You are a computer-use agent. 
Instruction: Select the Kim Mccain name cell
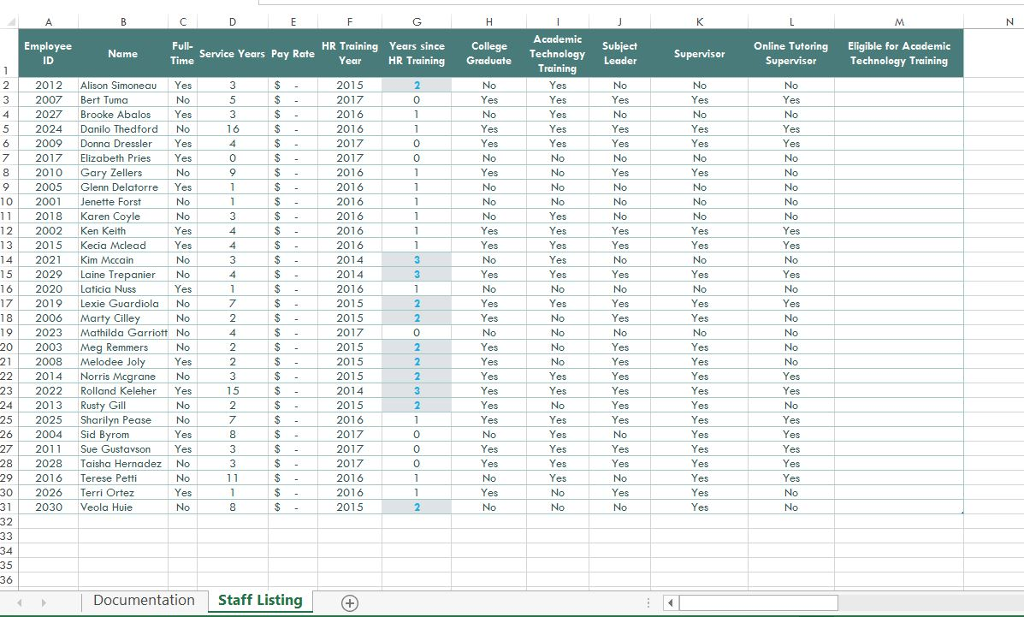123,260
